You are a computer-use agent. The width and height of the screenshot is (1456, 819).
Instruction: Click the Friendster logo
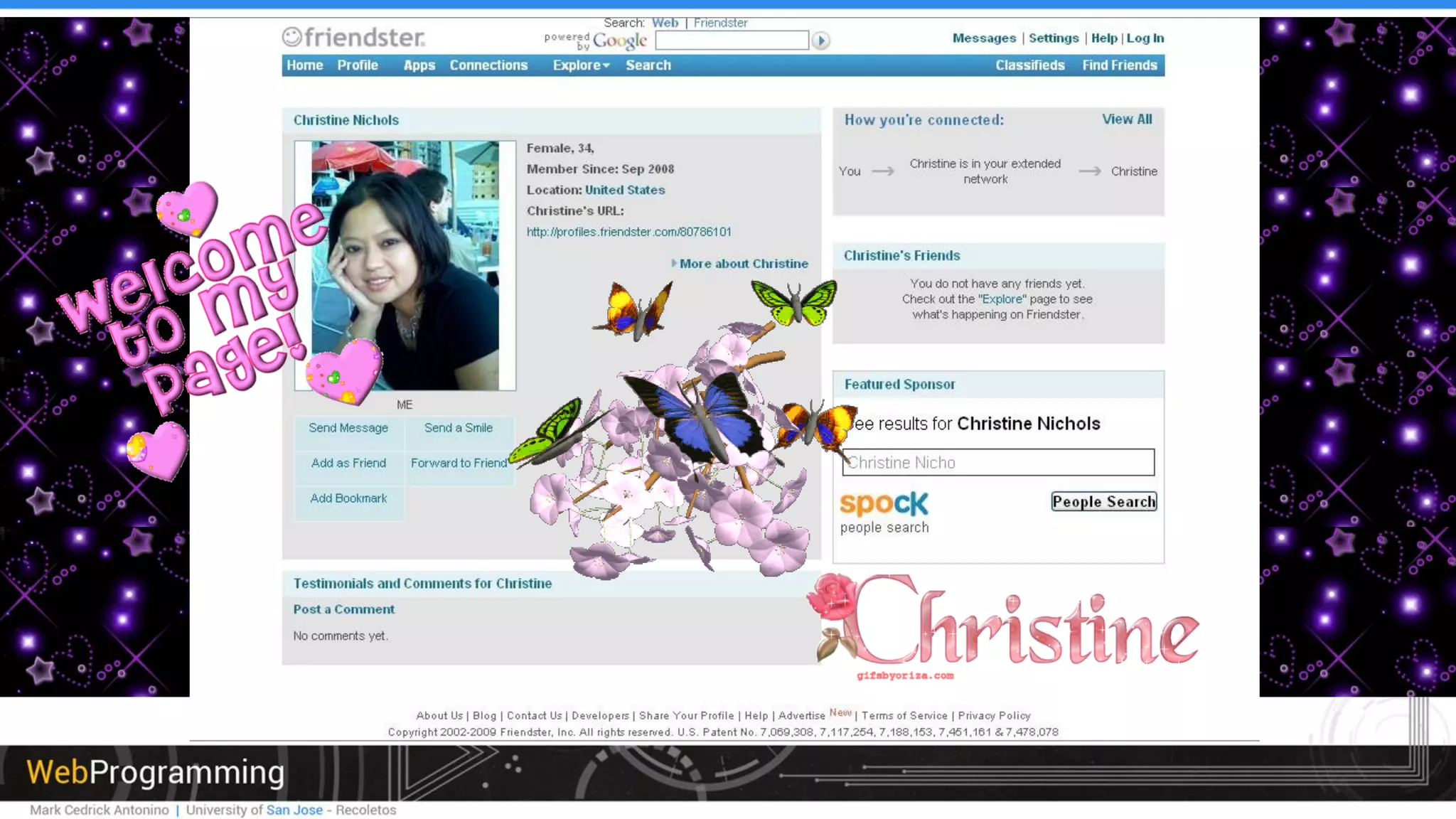(353, 37)
